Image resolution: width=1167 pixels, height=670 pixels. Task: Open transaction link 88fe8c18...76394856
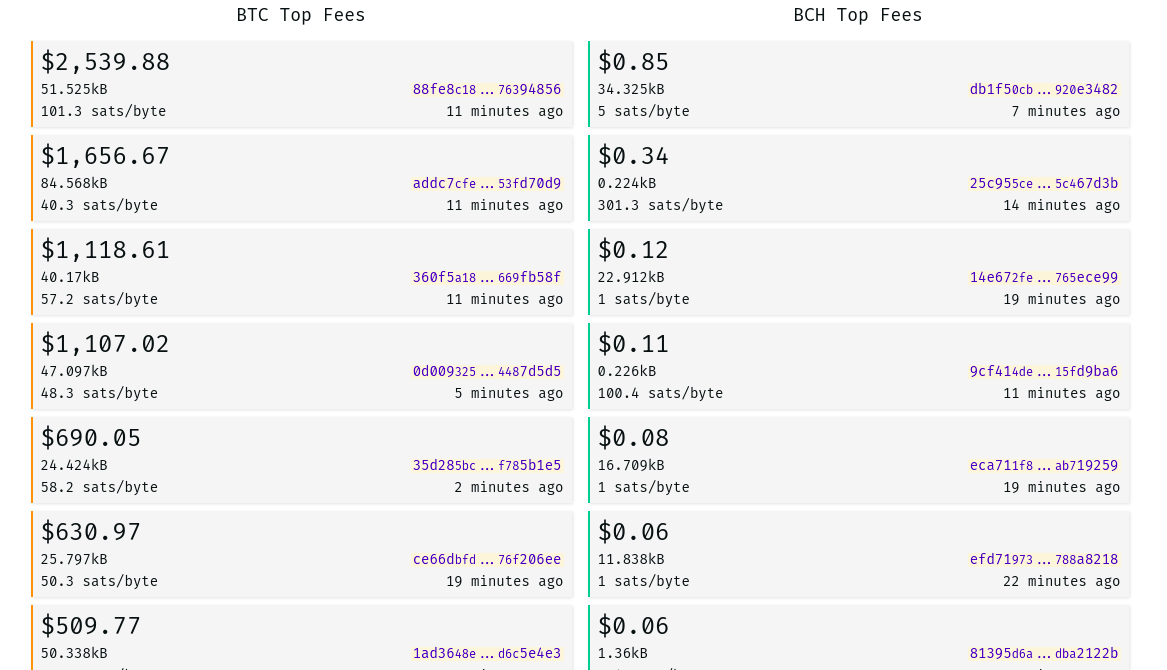pyautogui.click(x=487, y=89)
